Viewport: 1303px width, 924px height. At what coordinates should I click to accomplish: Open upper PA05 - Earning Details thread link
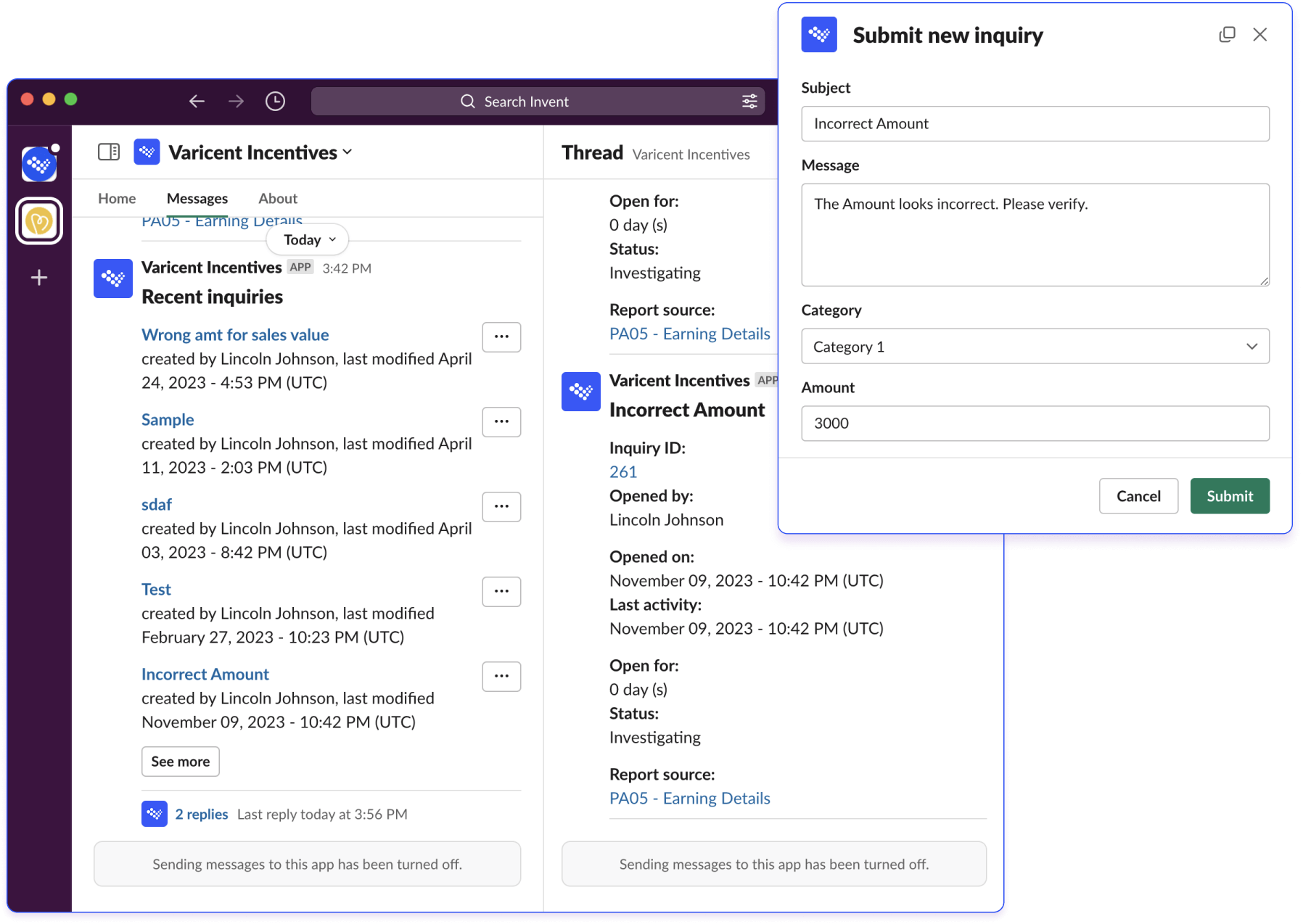pyautogui.click(x=690, y=334)
